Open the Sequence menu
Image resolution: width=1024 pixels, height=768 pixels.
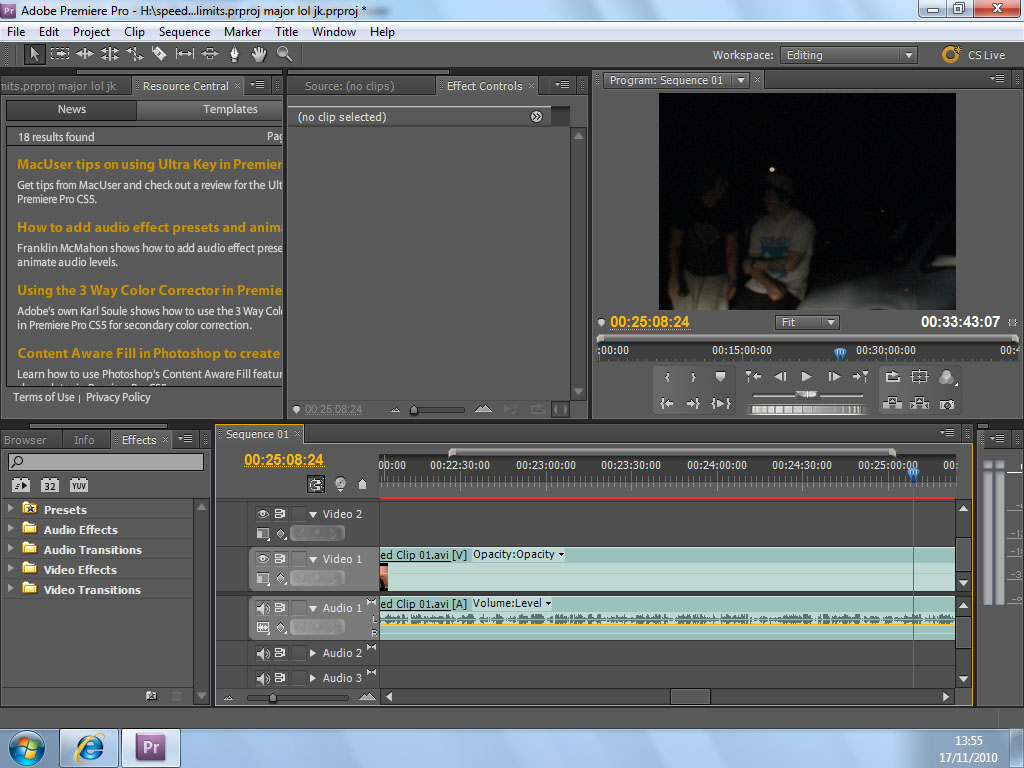tap(184, 32)
